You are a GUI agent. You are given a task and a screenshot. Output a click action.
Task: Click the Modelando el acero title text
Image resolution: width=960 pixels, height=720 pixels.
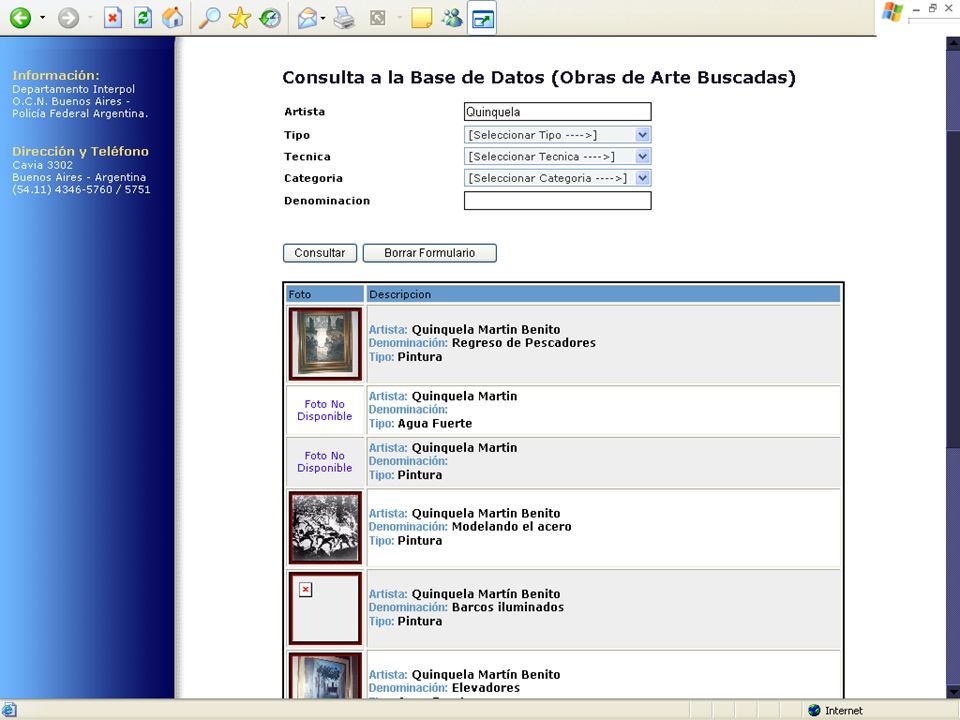pos(511,527)
